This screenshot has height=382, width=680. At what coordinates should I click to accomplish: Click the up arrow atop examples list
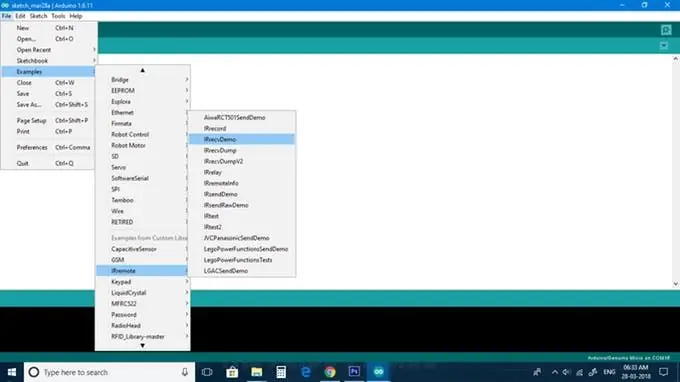point(142,70)
